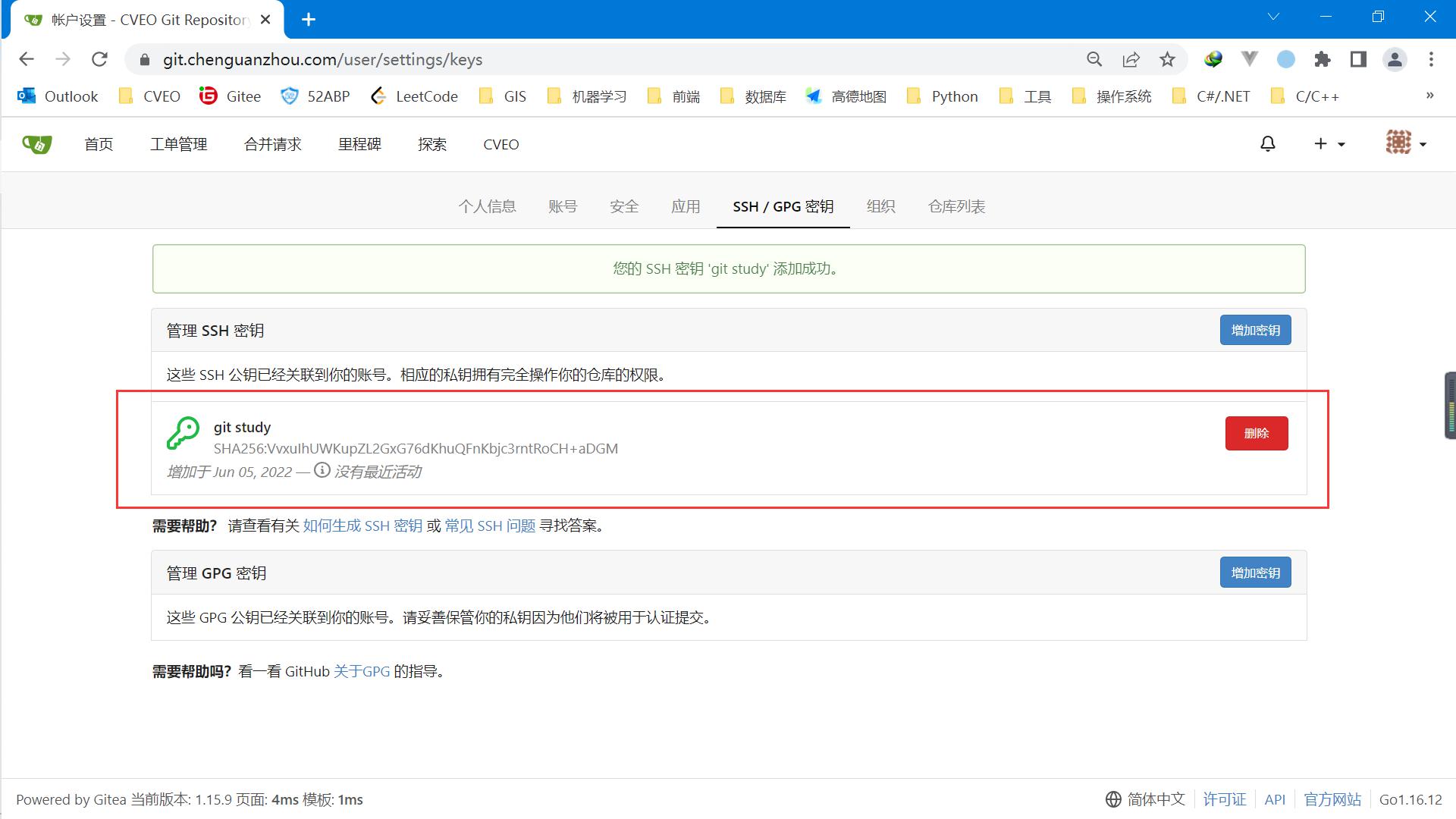The image size is (1456, 819).
Task: Click the green SSH key icon
Action: click(x=183, y=433)
